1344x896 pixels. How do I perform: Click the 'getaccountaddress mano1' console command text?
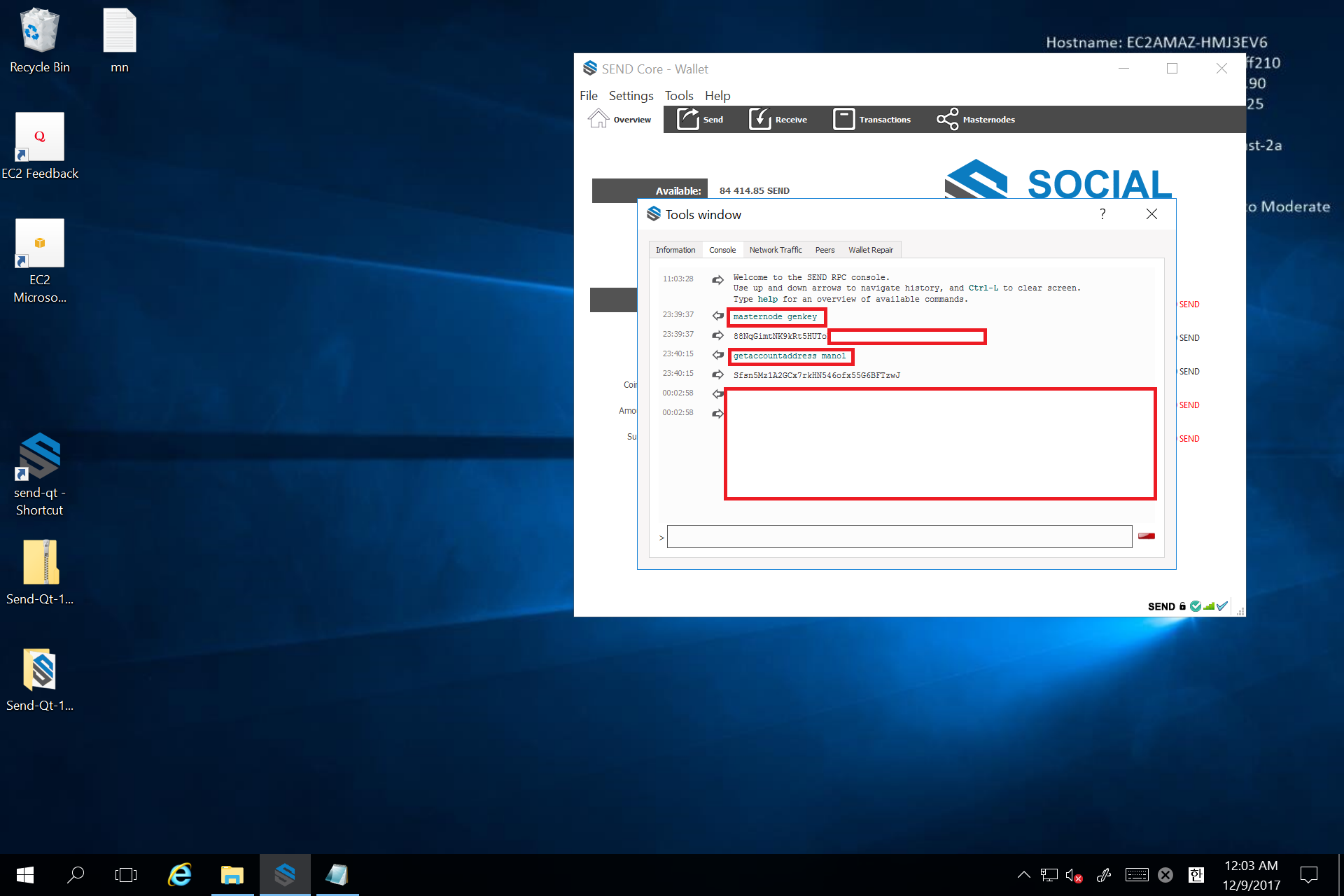click(790, 356)
